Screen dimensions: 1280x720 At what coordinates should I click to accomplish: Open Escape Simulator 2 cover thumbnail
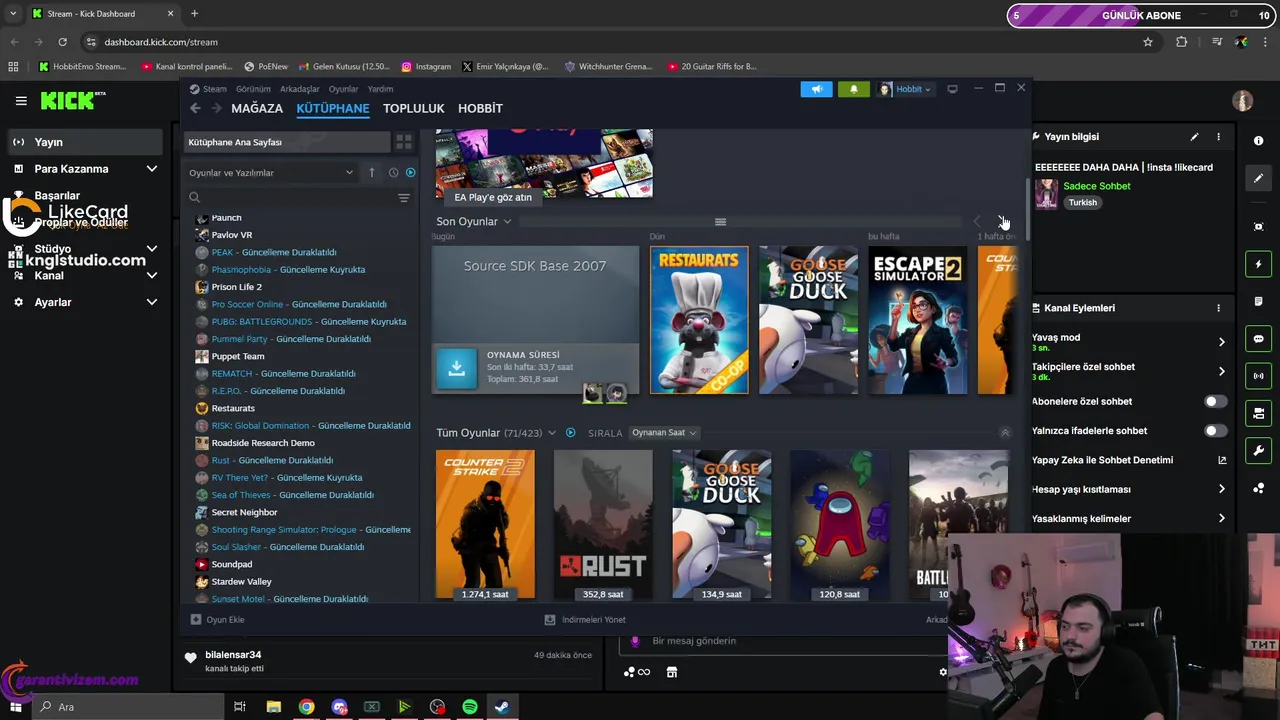(x=917, y=320)
